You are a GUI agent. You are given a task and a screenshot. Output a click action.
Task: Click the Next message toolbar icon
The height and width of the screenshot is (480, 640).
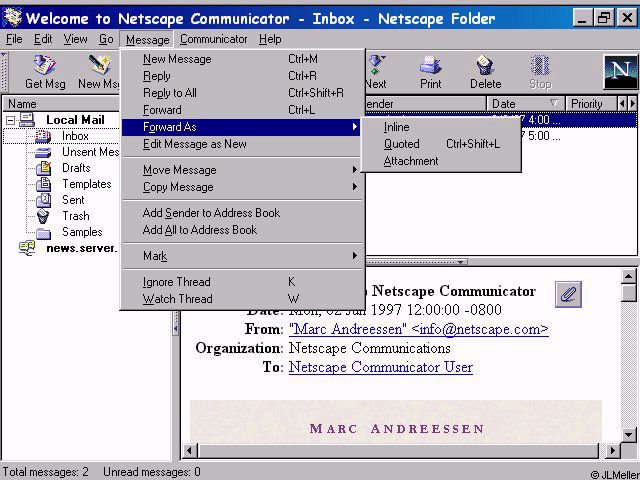376,65
